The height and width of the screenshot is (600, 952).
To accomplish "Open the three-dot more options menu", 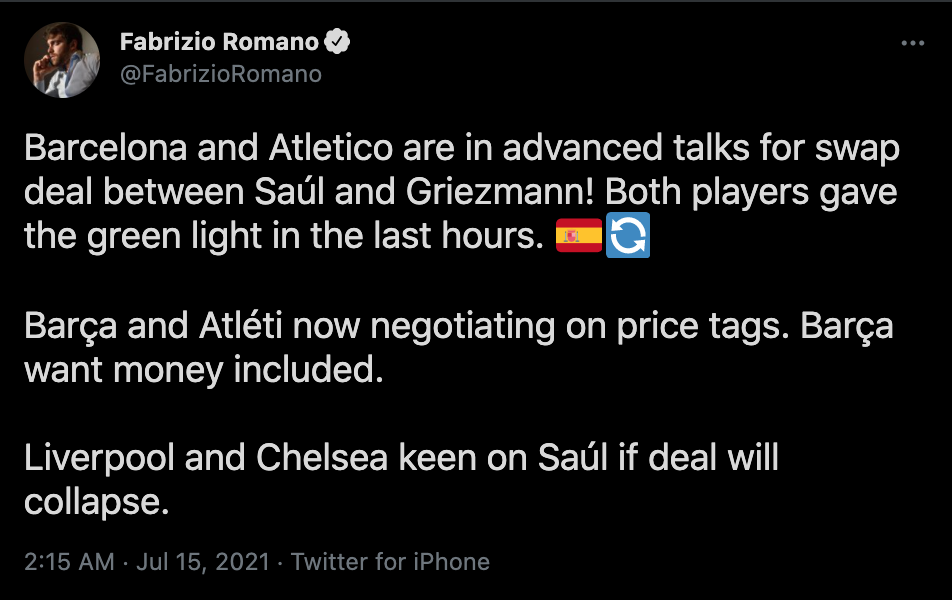I will (912, 44).
